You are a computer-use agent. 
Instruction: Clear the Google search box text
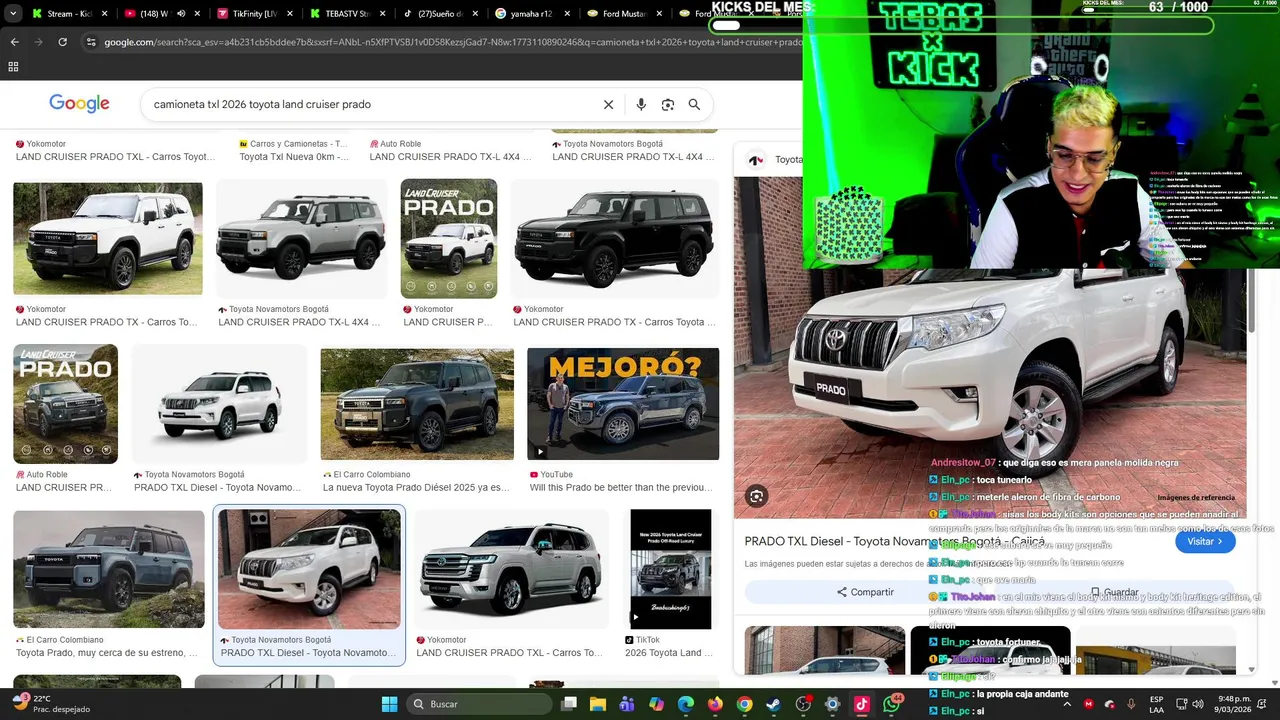608,105
